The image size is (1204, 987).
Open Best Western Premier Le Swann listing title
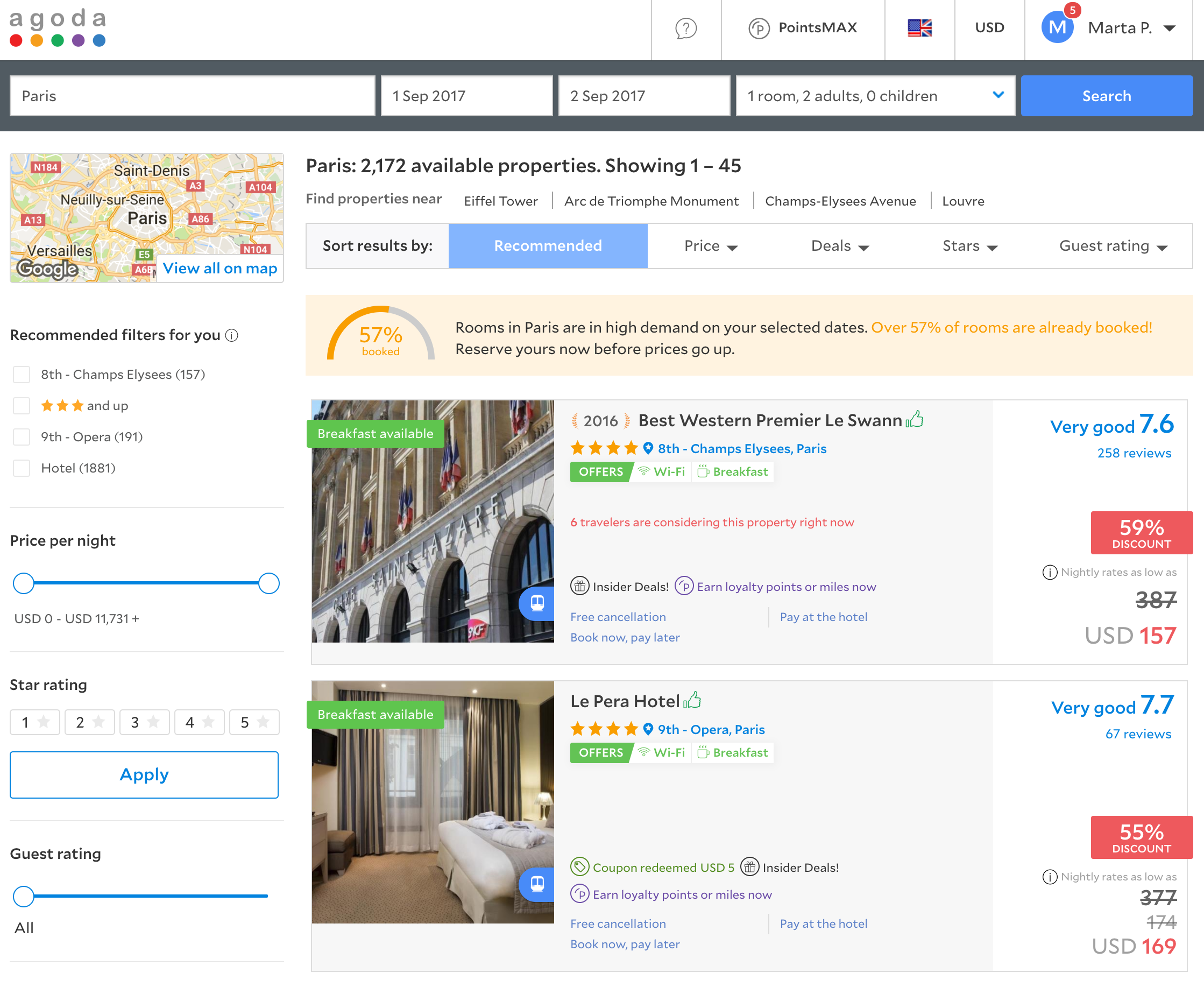[770, 420]
